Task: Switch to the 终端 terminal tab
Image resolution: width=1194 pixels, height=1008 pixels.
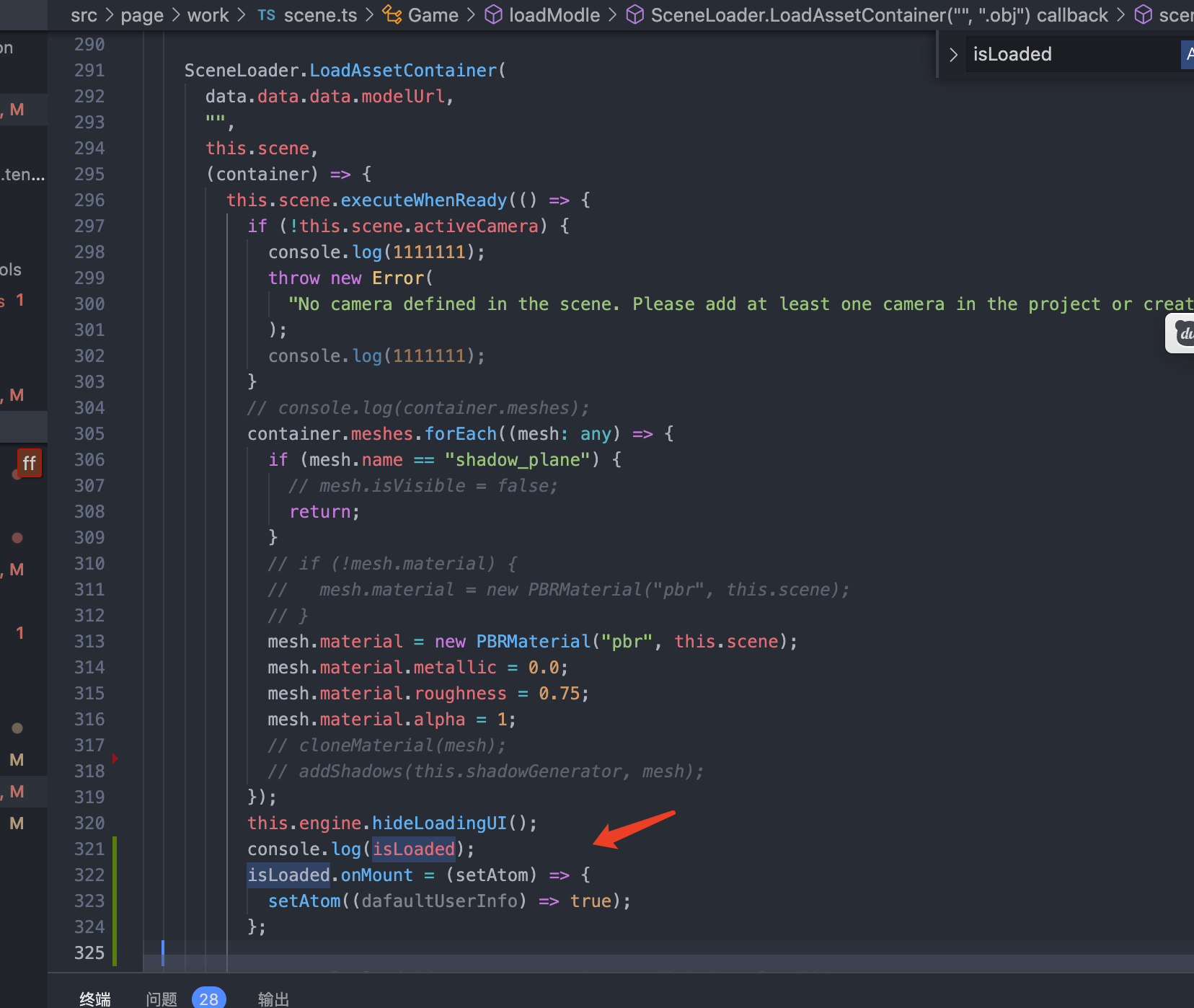Action: [94, 998]
